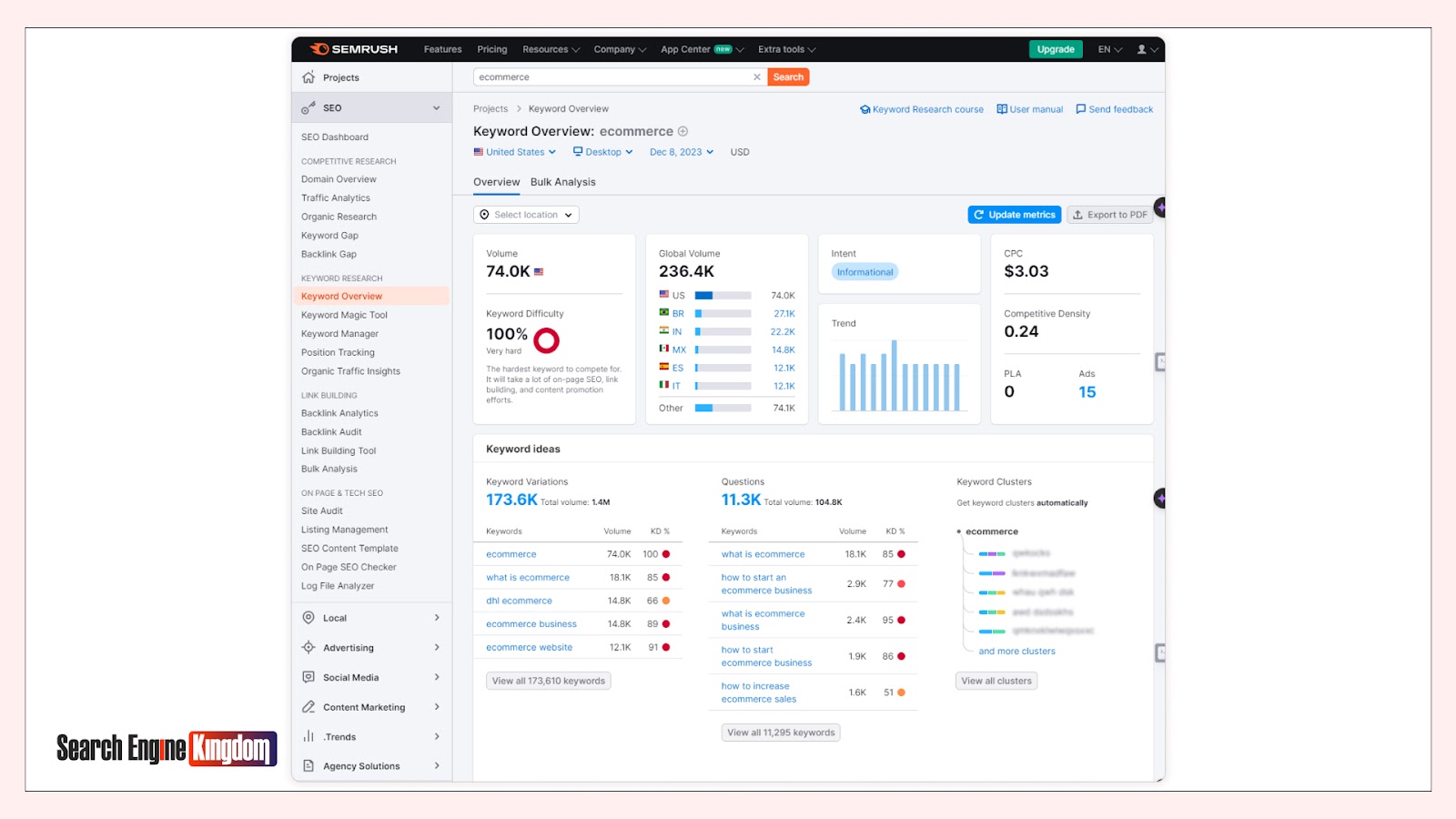Expand the SEO sidebar section
This screenshot has height=819, width=1456.
pyautogui.click(x=437, y=107)
